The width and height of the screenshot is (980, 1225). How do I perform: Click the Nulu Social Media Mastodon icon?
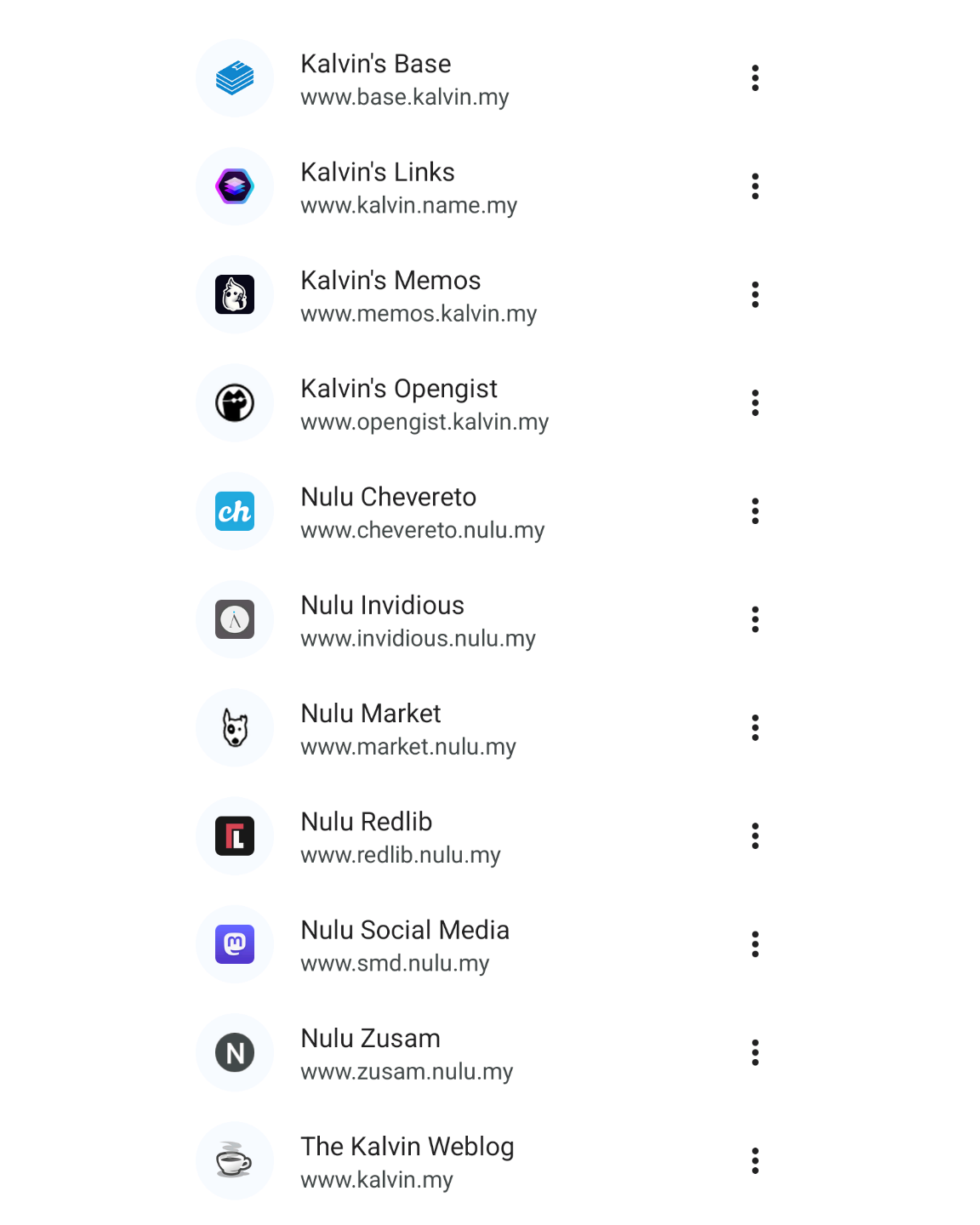click(235, 944)
